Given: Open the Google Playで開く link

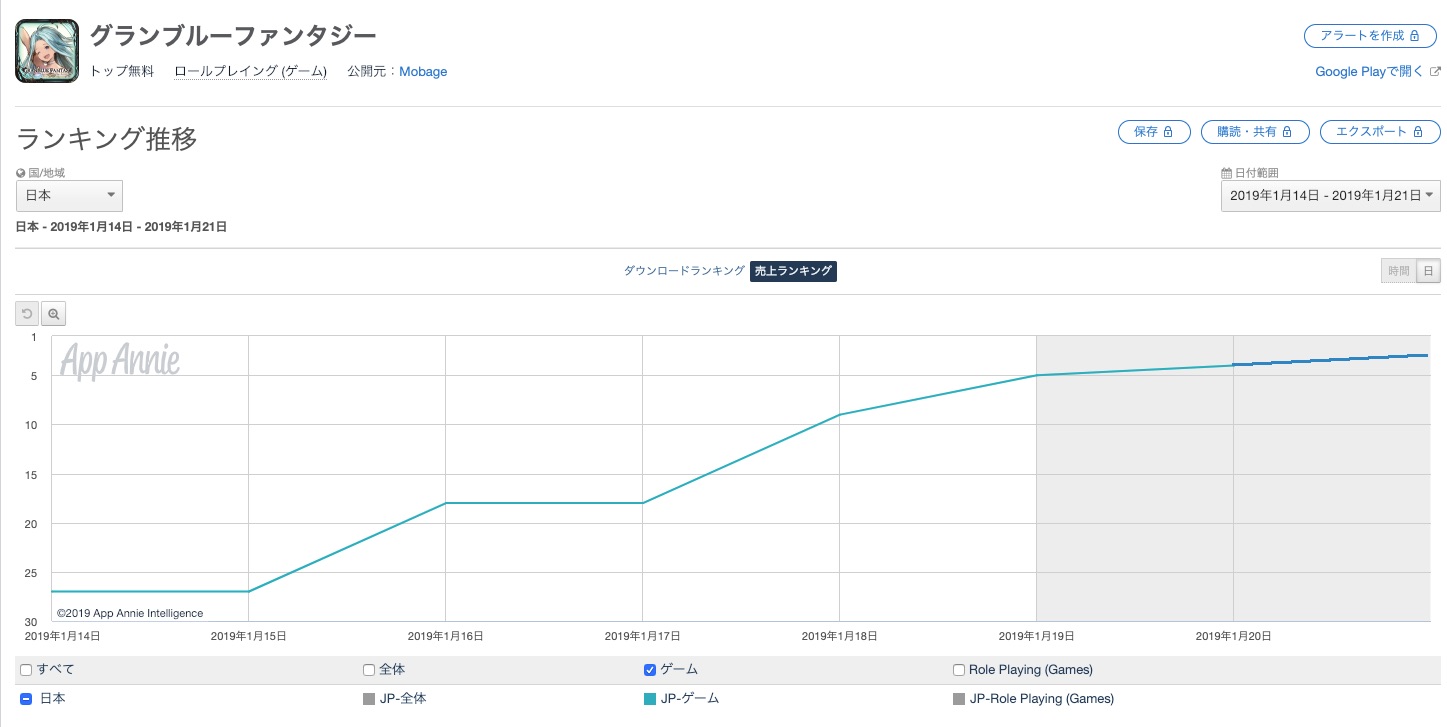Looking at the screenshot, I should [1370, 72].
